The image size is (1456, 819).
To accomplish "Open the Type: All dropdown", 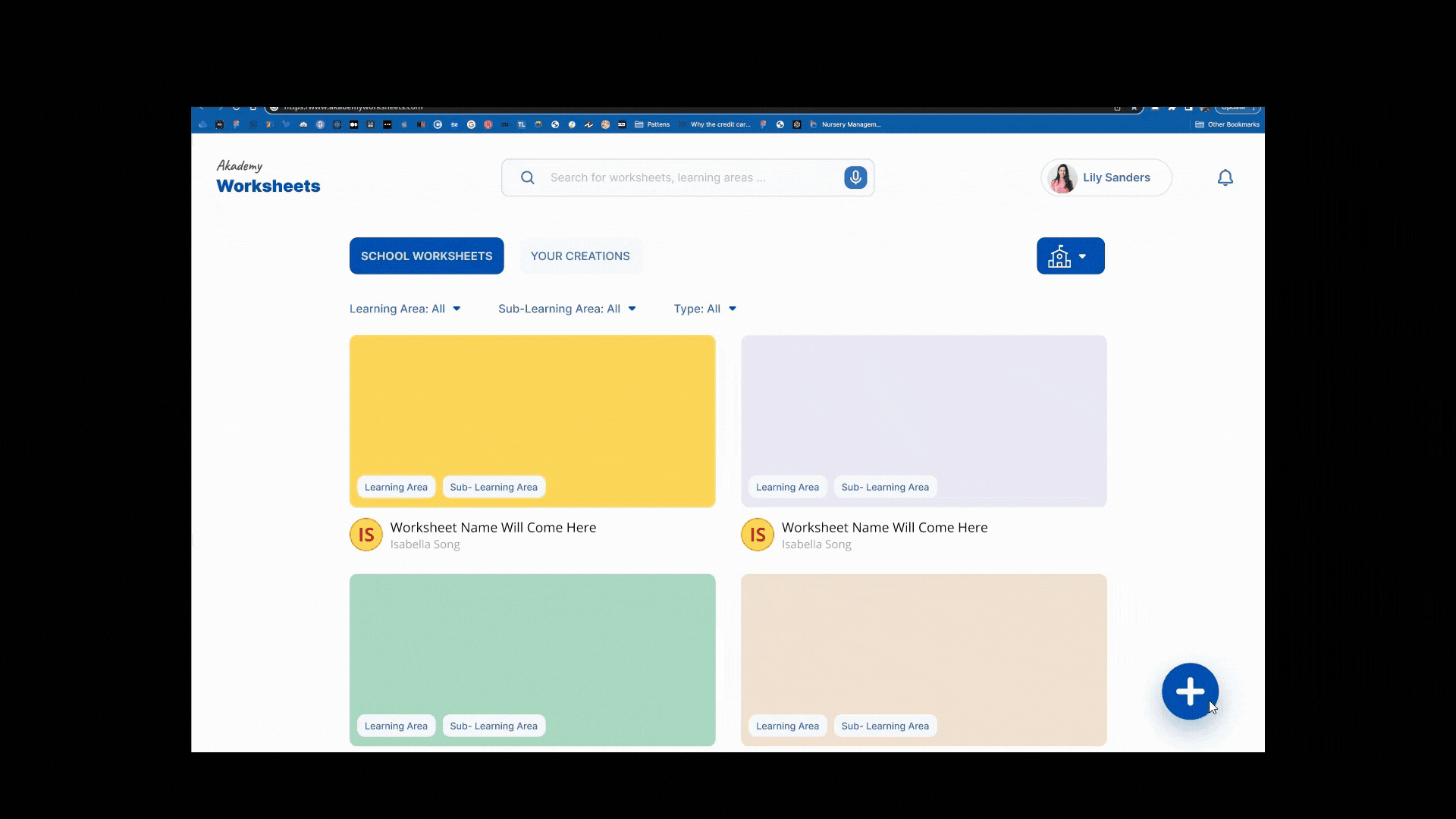I will (704, 309).
